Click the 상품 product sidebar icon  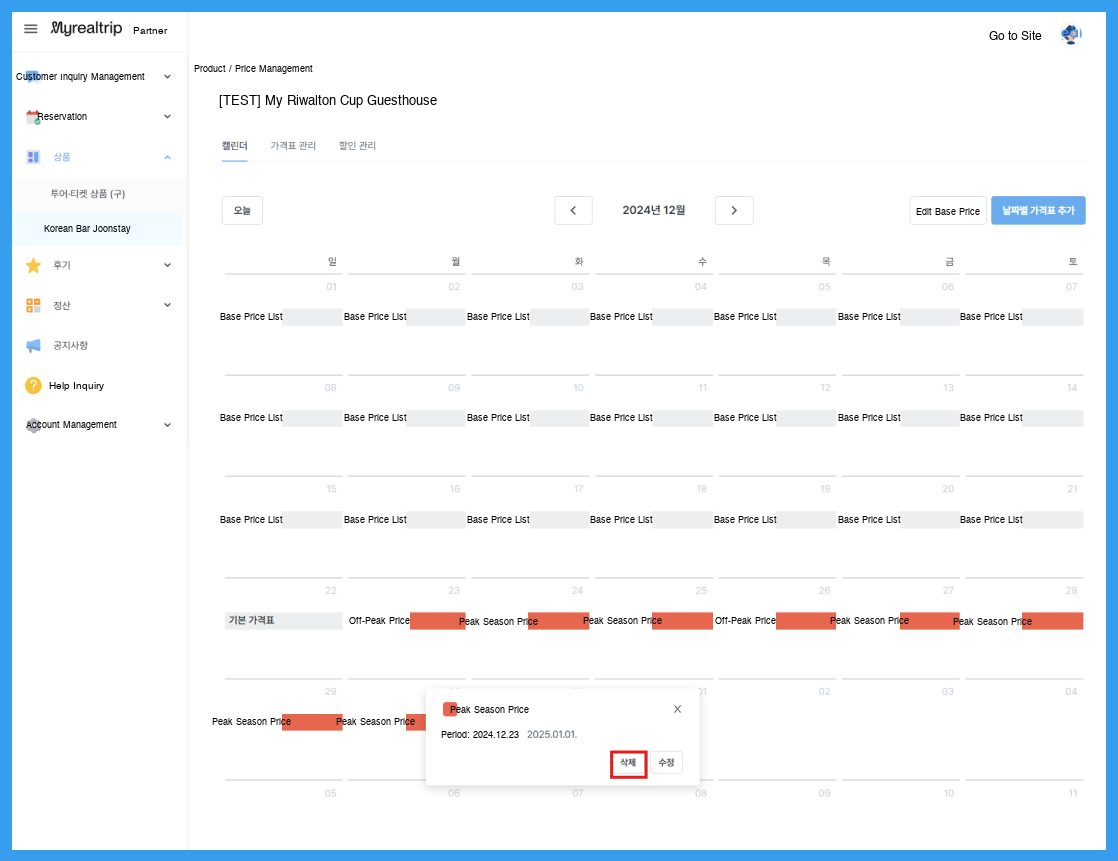(33, 157)
